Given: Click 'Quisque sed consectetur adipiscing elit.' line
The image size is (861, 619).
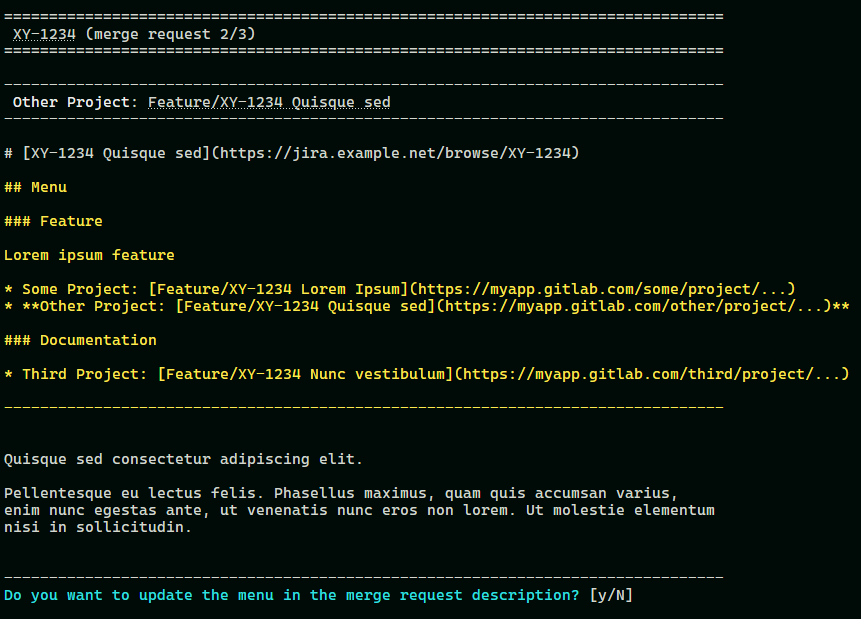Looking at the screenshot, I should (x=183, y=459).
